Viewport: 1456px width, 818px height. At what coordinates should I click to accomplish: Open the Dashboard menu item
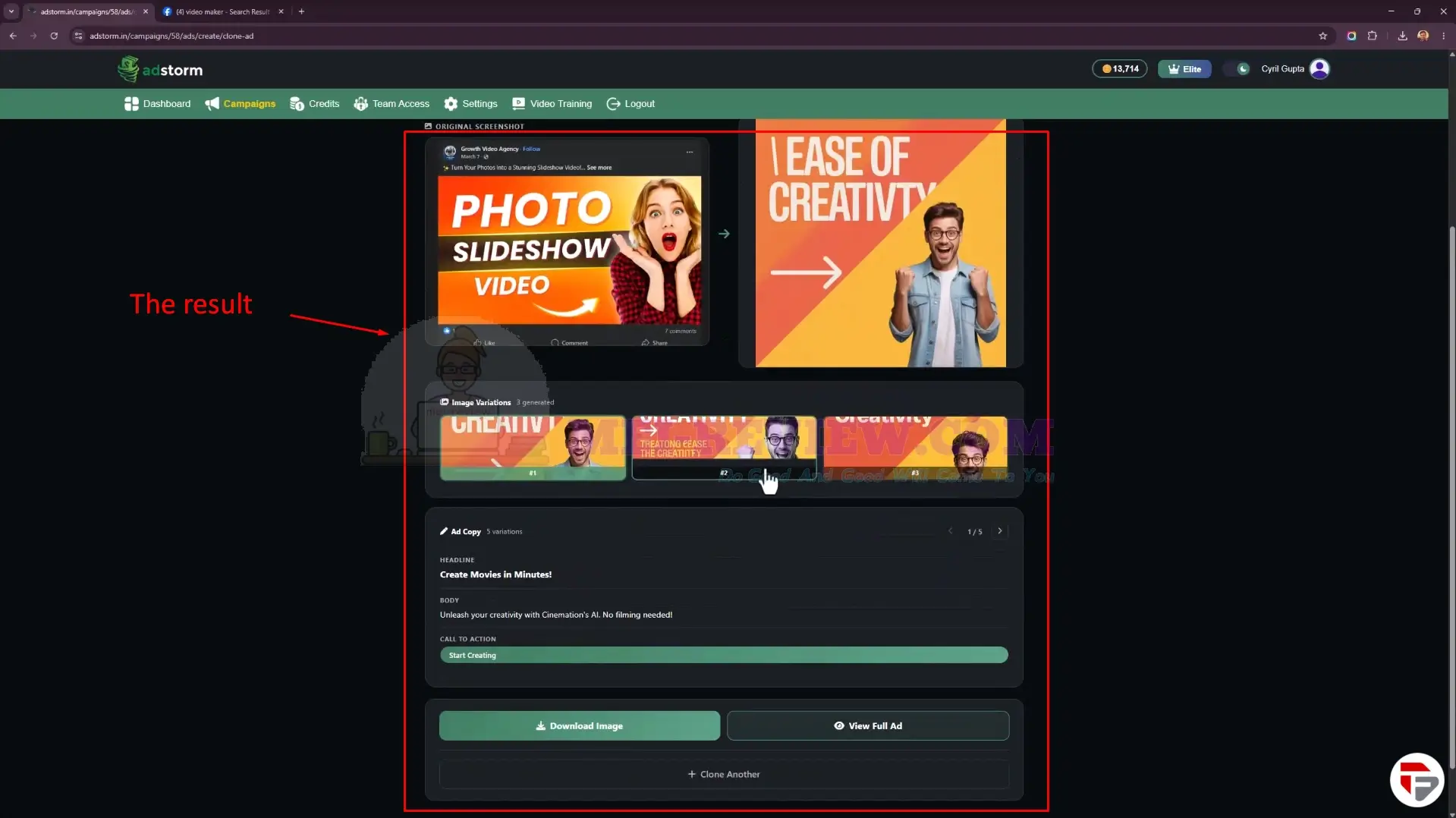click(x=158, y=104)
